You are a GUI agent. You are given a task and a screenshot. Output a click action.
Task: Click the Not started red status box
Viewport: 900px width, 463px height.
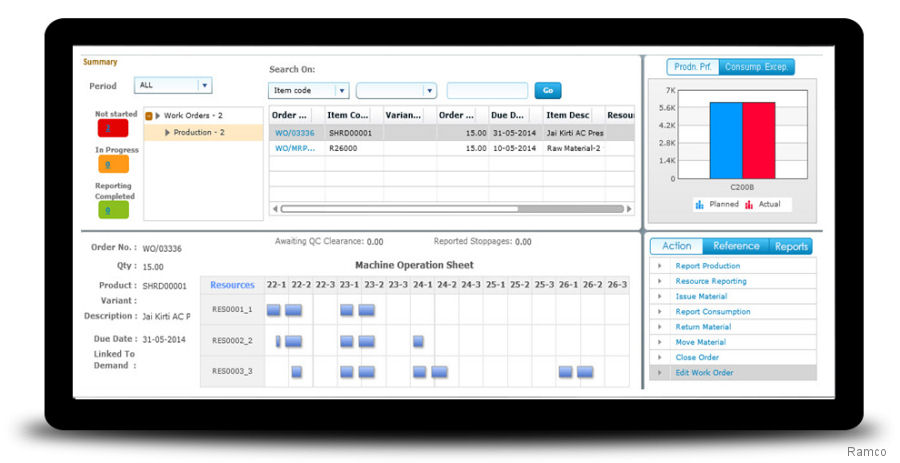click(x=112, y=128)
